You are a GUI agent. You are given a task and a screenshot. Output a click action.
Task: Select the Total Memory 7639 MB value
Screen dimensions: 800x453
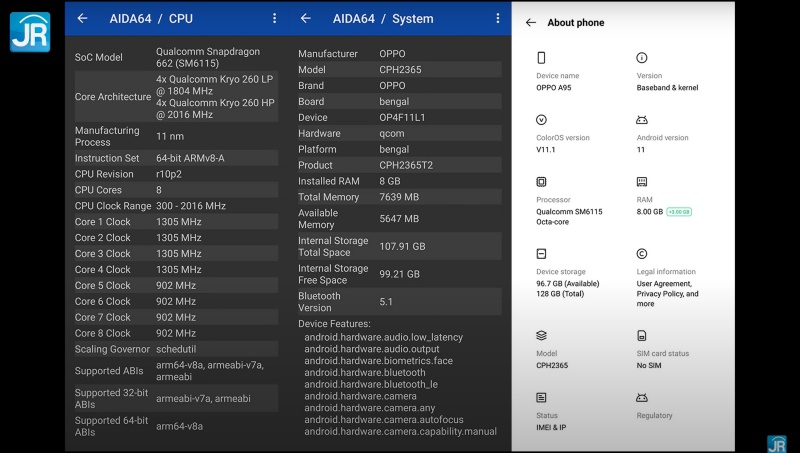[x=399, y=197]
